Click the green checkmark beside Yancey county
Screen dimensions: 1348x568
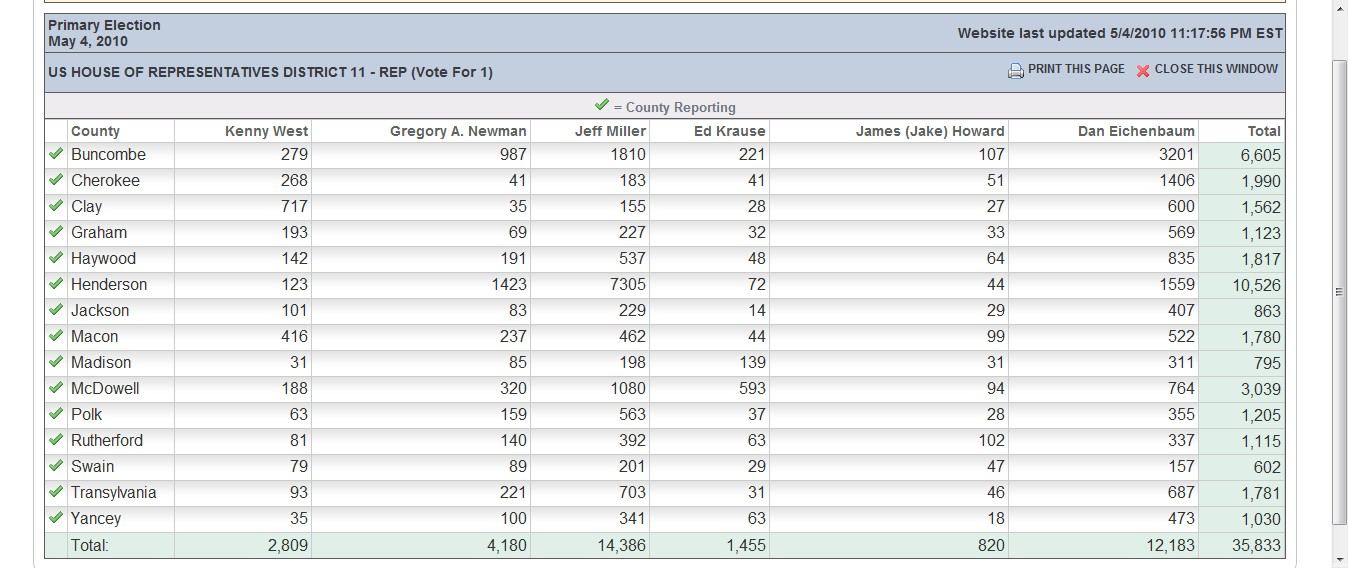coord(56,518)
